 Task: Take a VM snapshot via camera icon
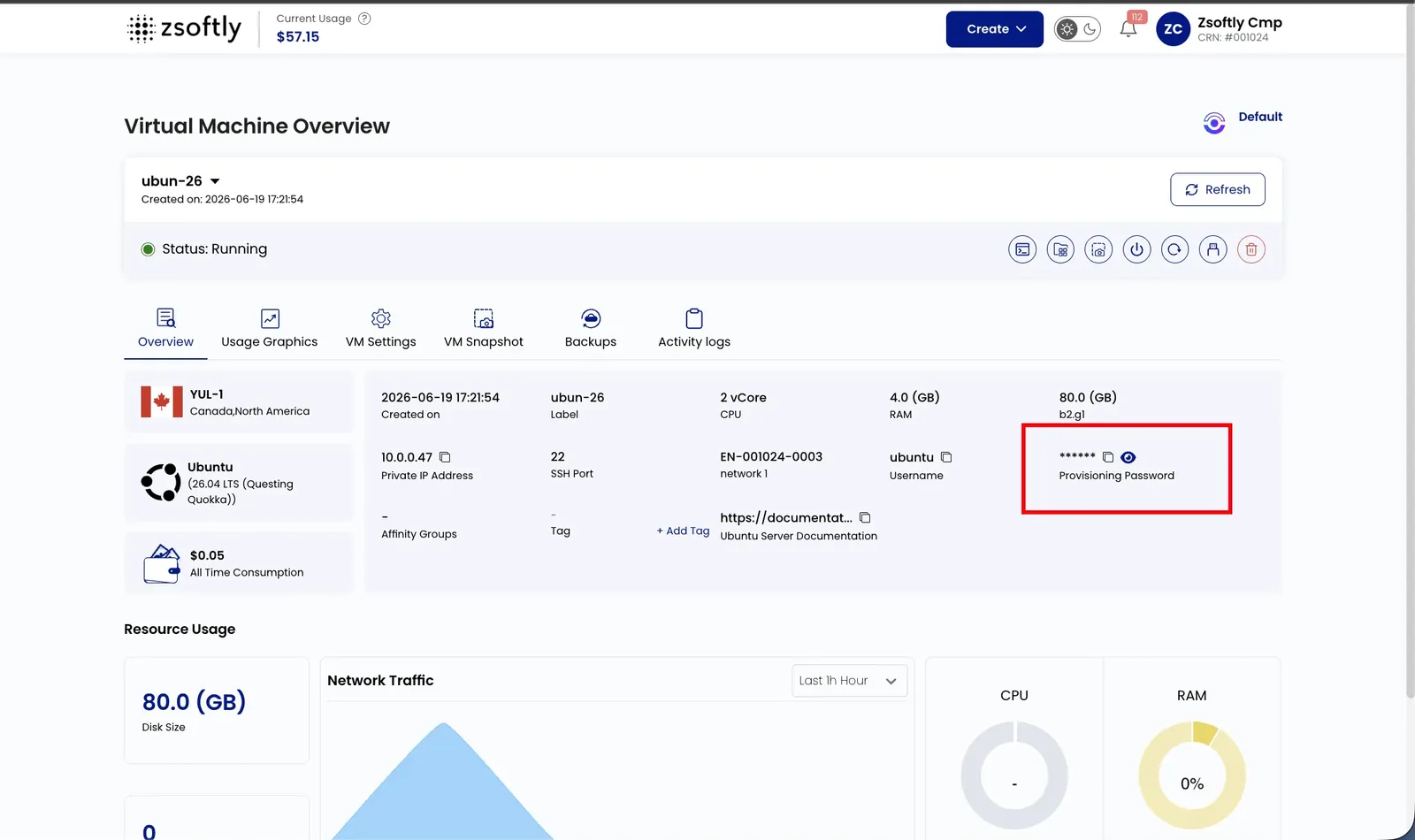pos(1098,249)
